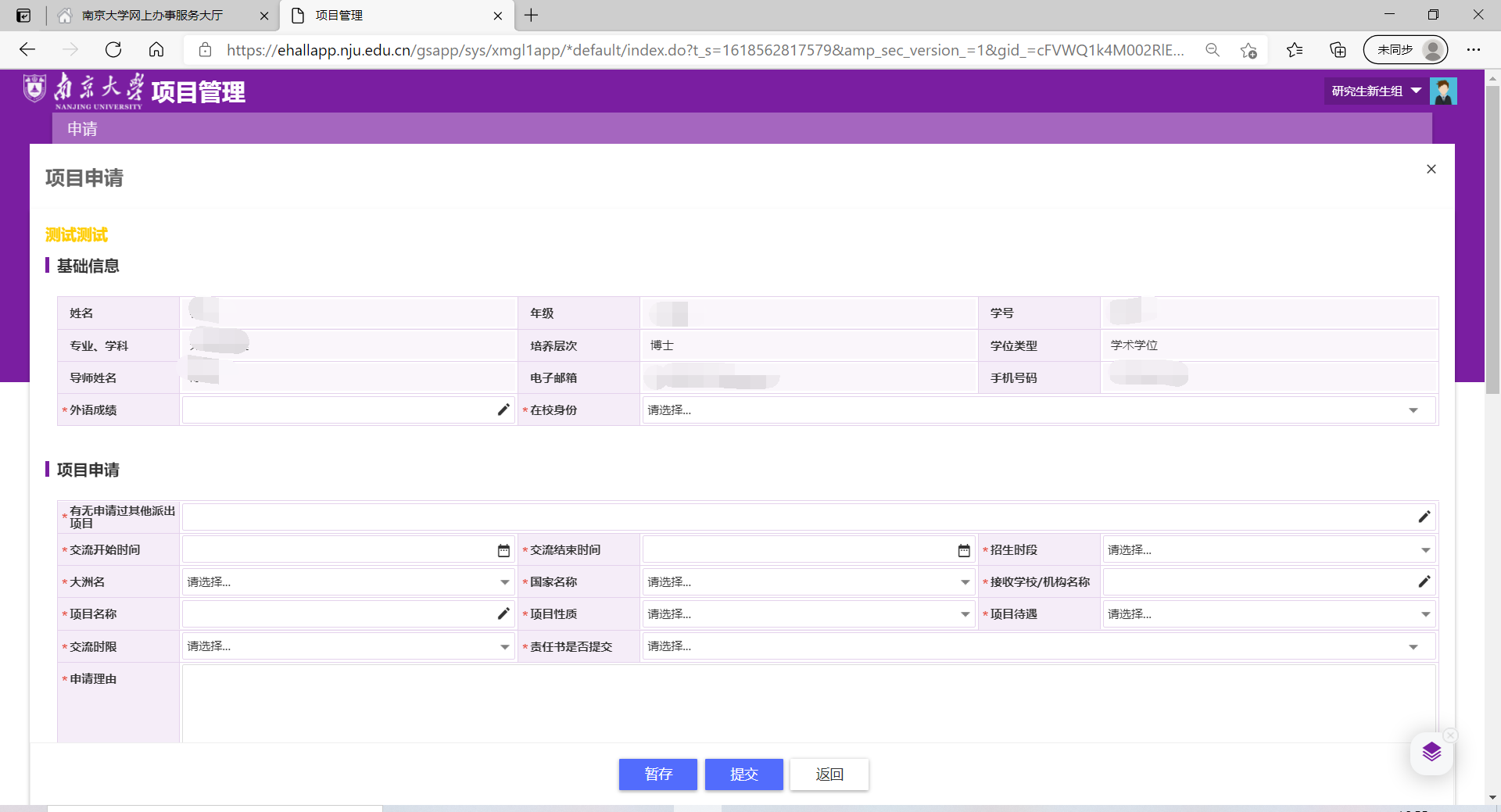Click the user avatar in the header
This screenshot has height=812, width=1501.
(1443, 91)
